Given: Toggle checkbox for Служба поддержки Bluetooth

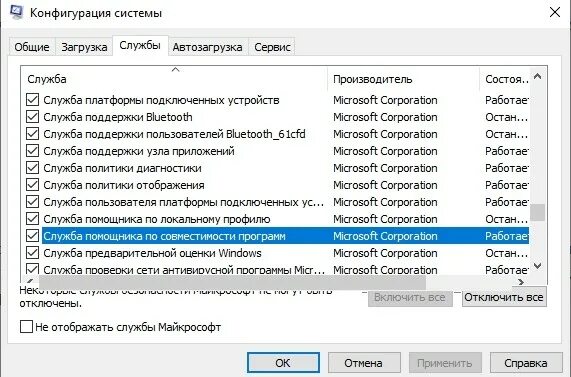Looking at the screenshot, I should 32,117.
